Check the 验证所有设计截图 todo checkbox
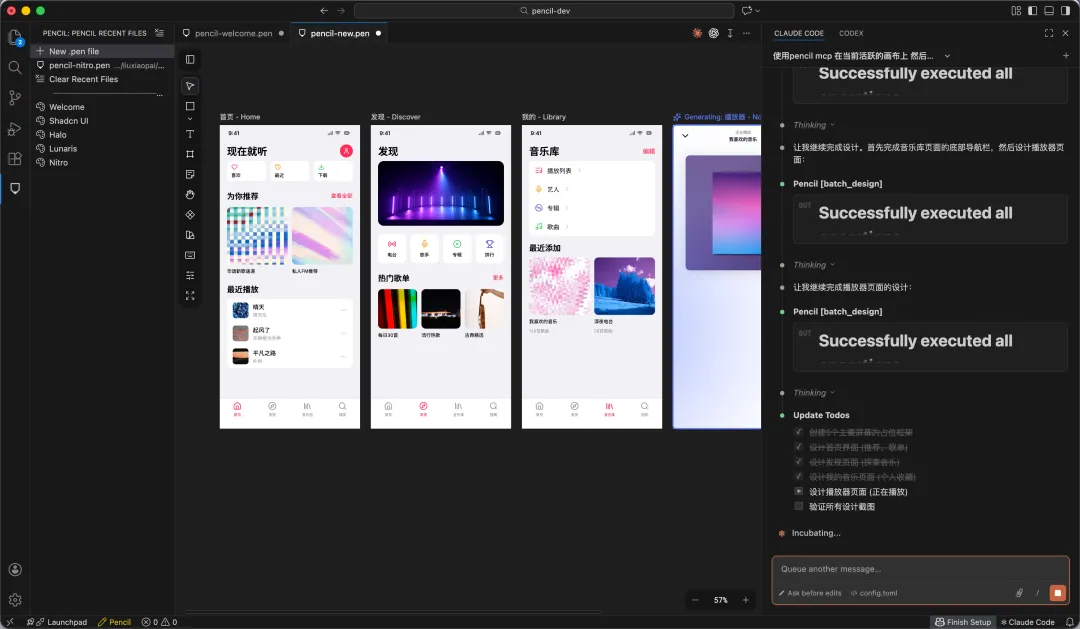This screenshot has height=629, width=1080. coord(798,506)
